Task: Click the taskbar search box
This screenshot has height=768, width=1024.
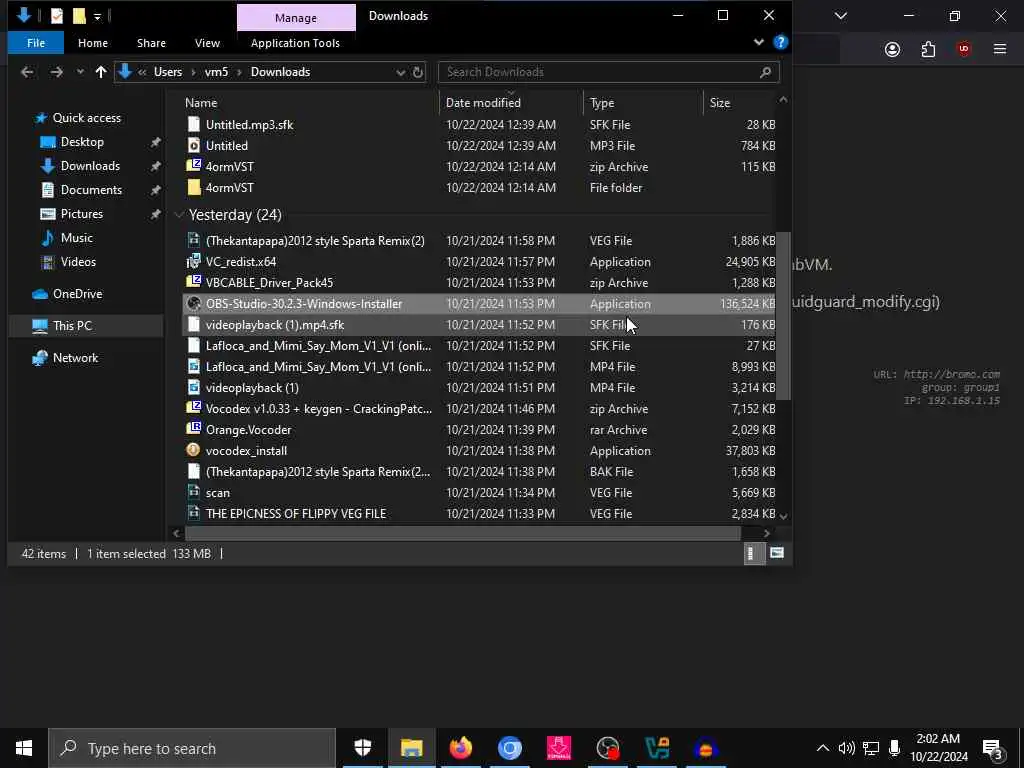Action: (x=191, y=748)
